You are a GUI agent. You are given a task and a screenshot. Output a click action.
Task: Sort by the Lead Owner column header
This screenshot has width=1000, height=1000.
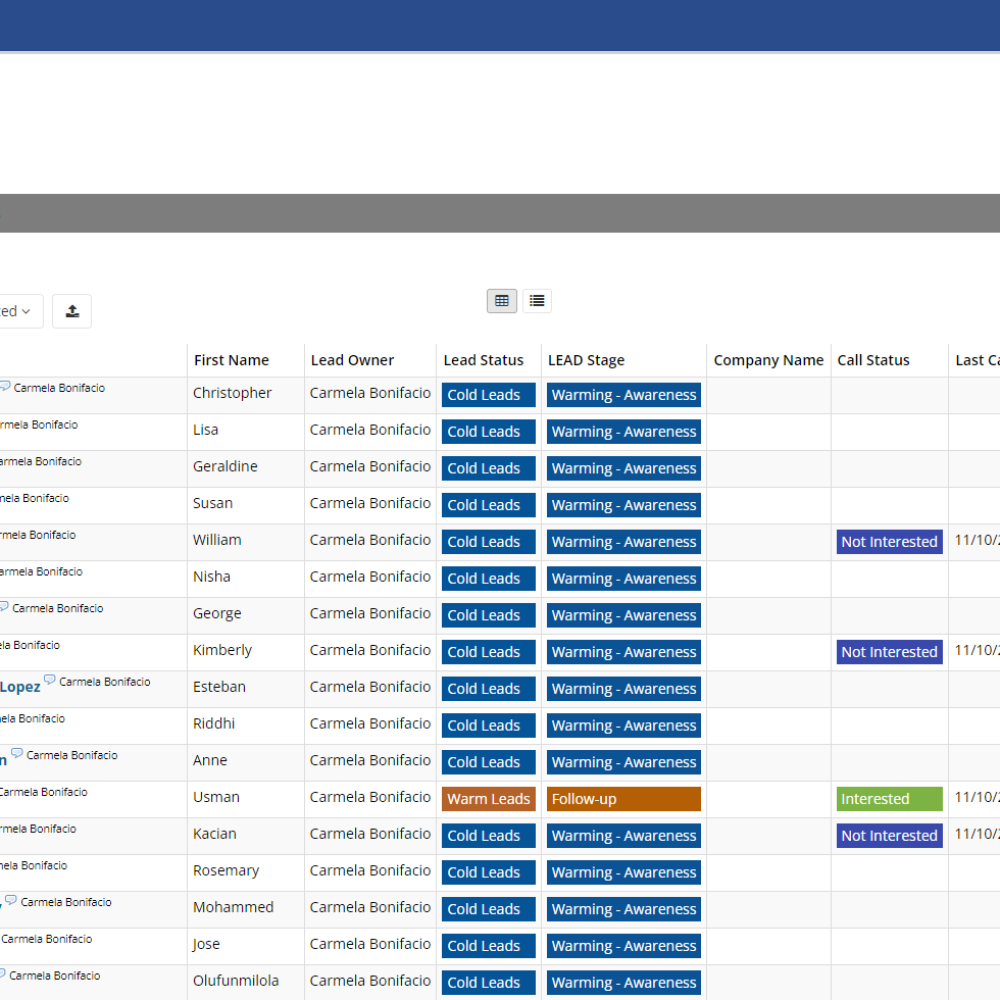coord(352,360)
